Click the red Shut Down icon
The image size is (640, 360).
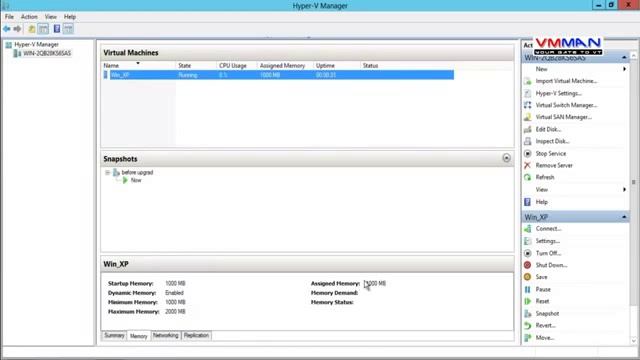tap(527, 265)
